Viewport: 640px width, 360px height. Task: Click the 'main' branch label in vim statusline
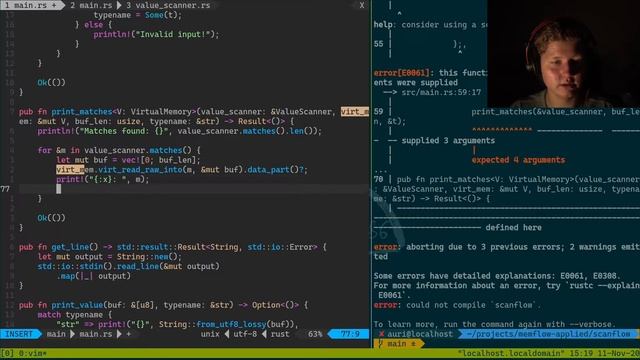click(56, 334)
